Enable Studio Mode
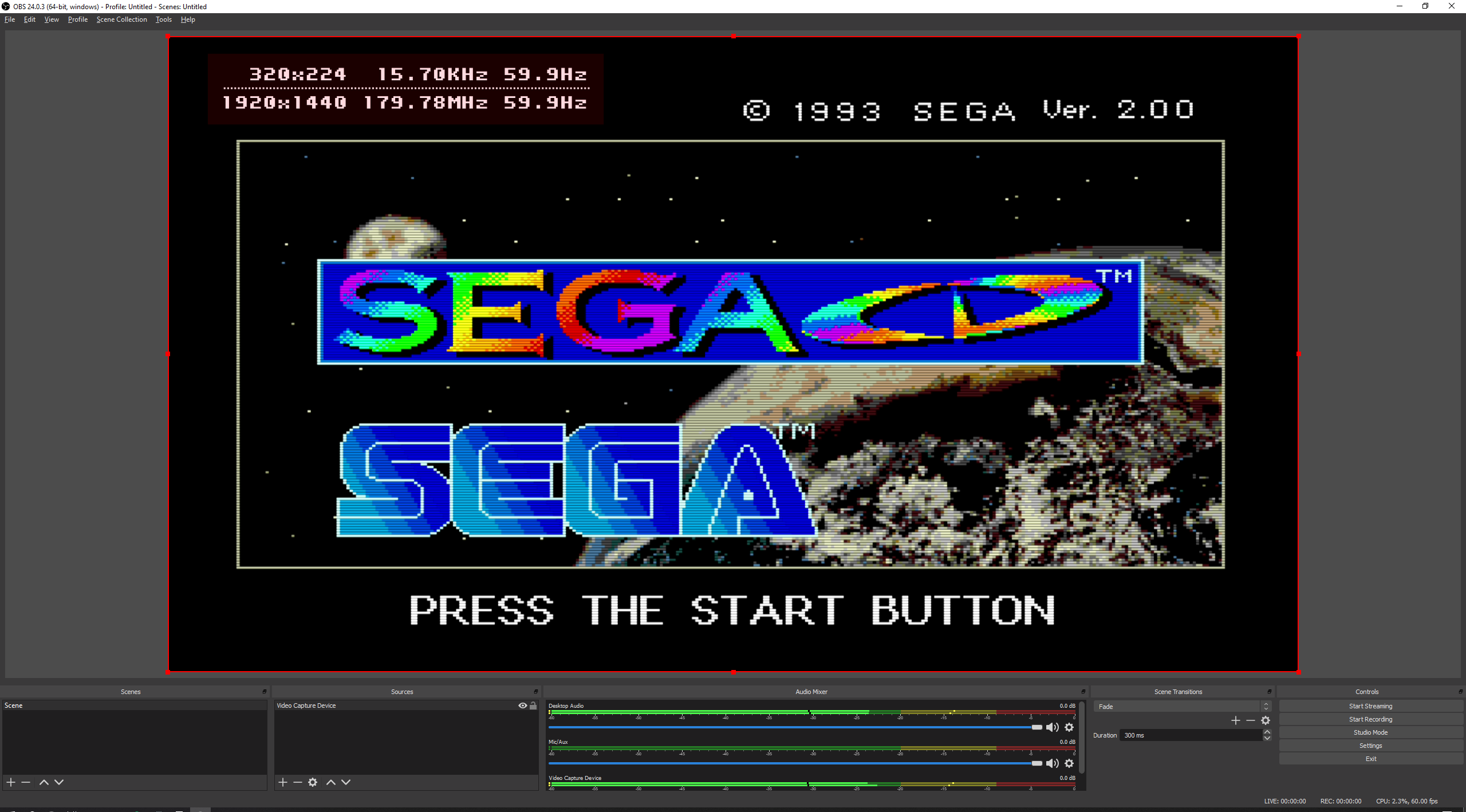Image resolution: width=1466 pixels, height=812 pixels. 1370,732
